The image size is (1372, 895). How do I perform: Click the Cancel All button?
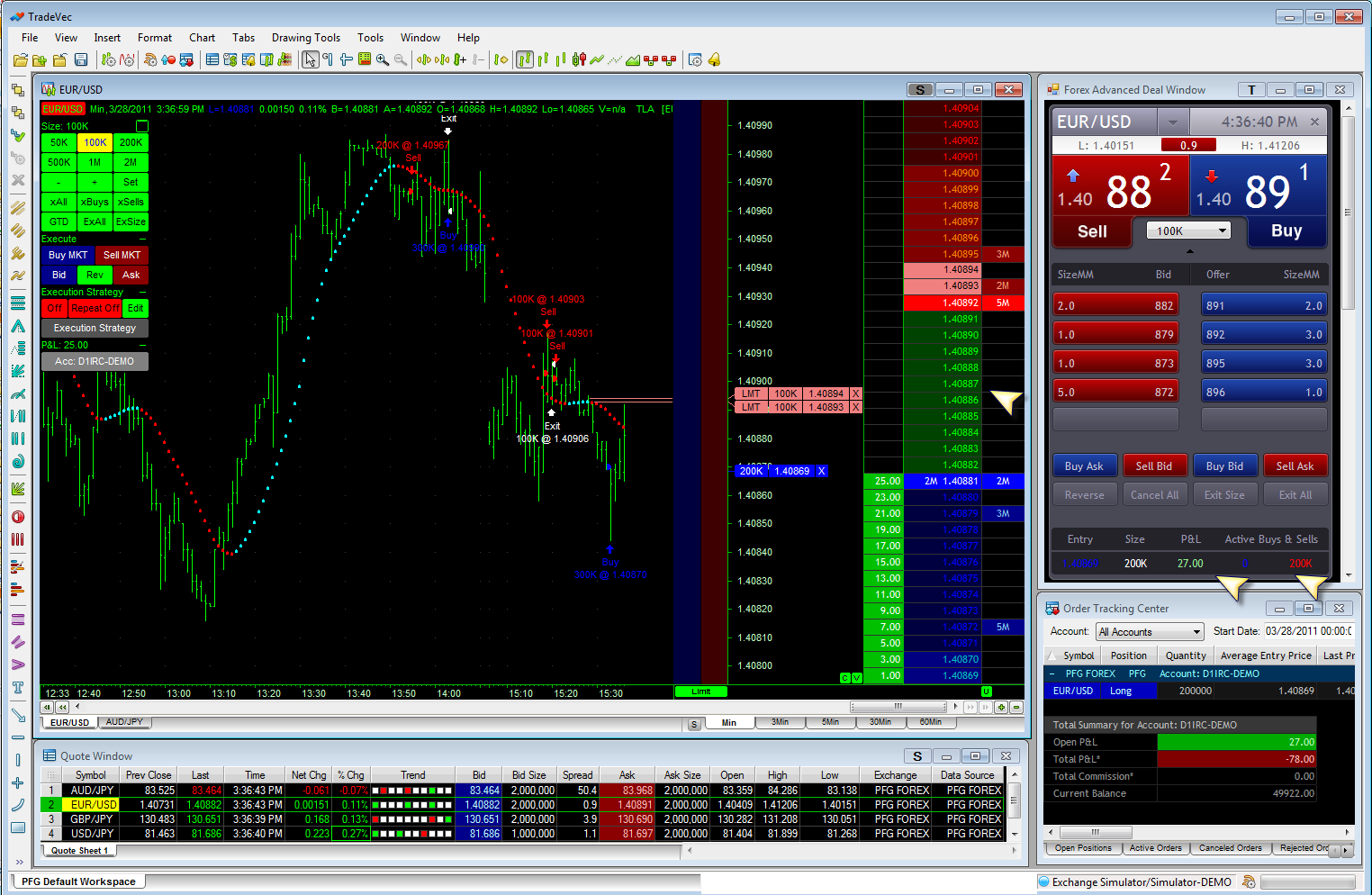[x=1154, y=494]
